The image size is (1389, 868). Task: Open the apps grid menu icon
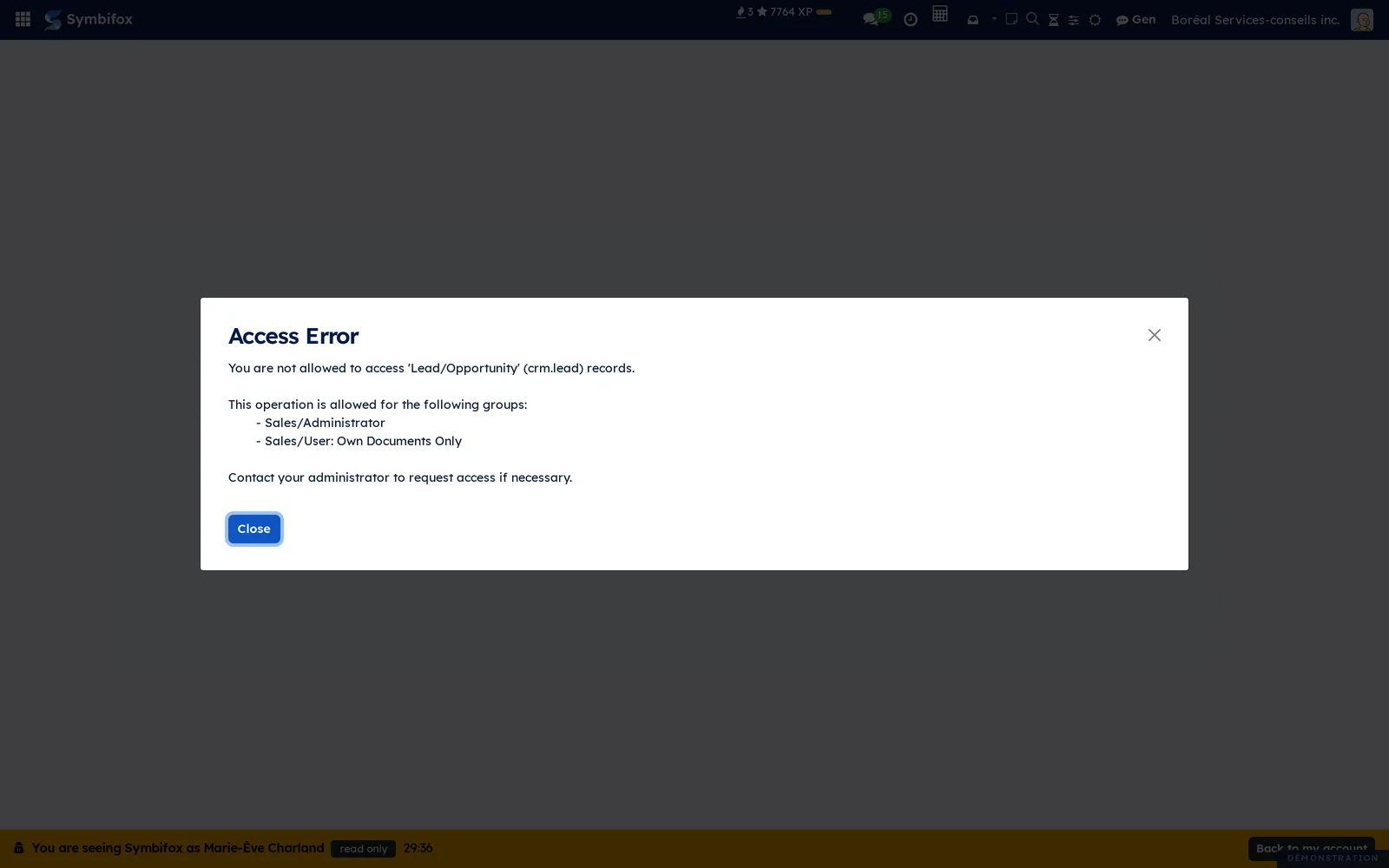tap(23, 19)
